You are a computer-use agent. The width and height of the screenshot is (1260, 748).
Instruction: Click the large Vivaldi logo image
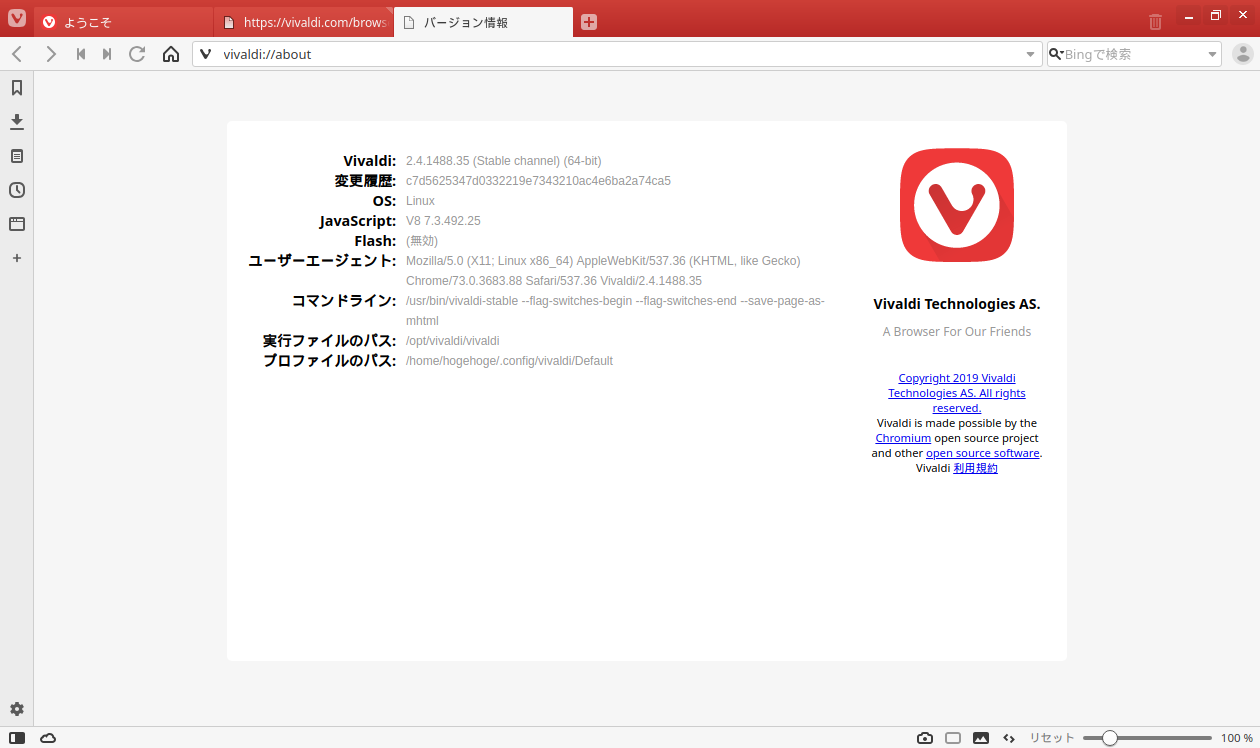(x=957, y=205)
